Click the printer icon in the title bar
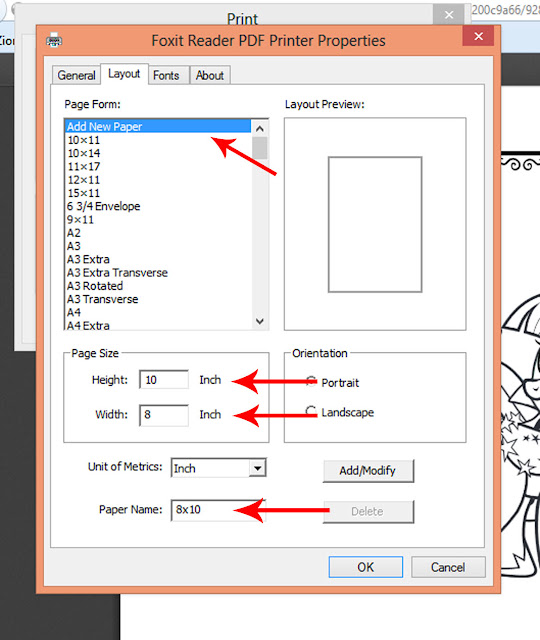540x640 pixels. 54,40
